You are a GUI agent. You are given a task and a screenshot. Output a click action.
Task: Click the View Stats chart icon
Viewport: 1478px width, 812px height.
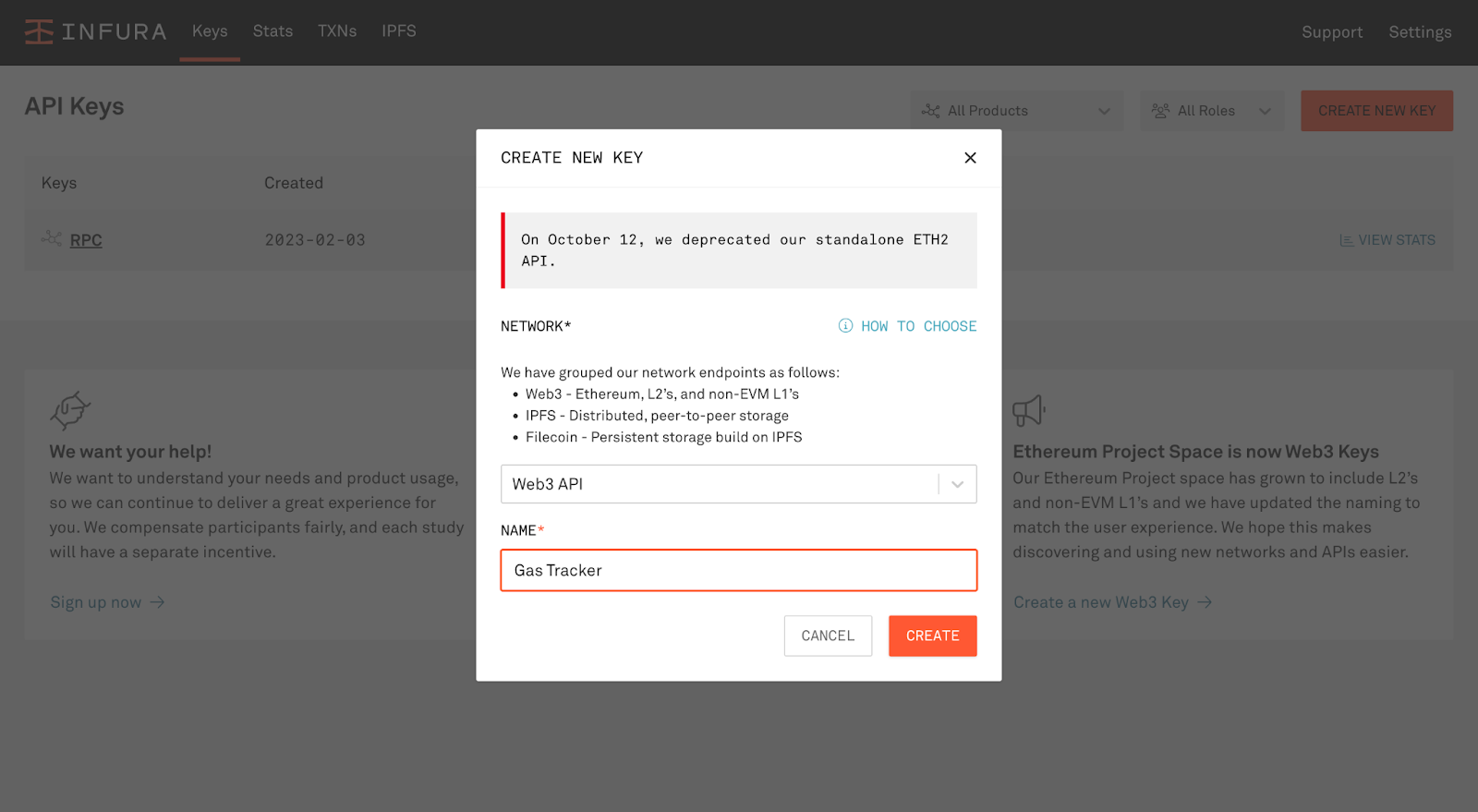(x=1347, y=240)
